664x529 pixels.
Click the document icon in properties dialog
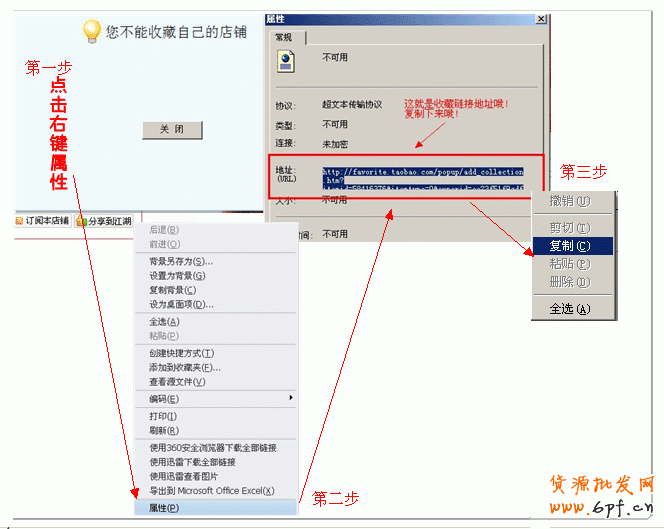pos(287,60)
